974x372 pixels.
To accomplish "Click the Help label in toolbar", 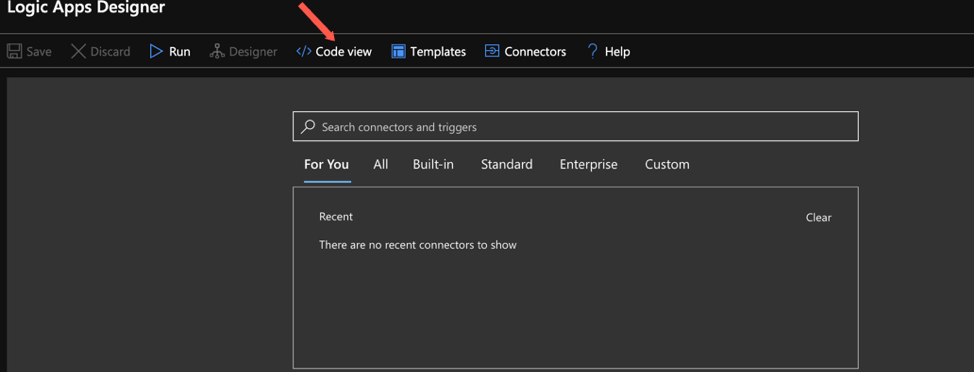I will [617, 52].
